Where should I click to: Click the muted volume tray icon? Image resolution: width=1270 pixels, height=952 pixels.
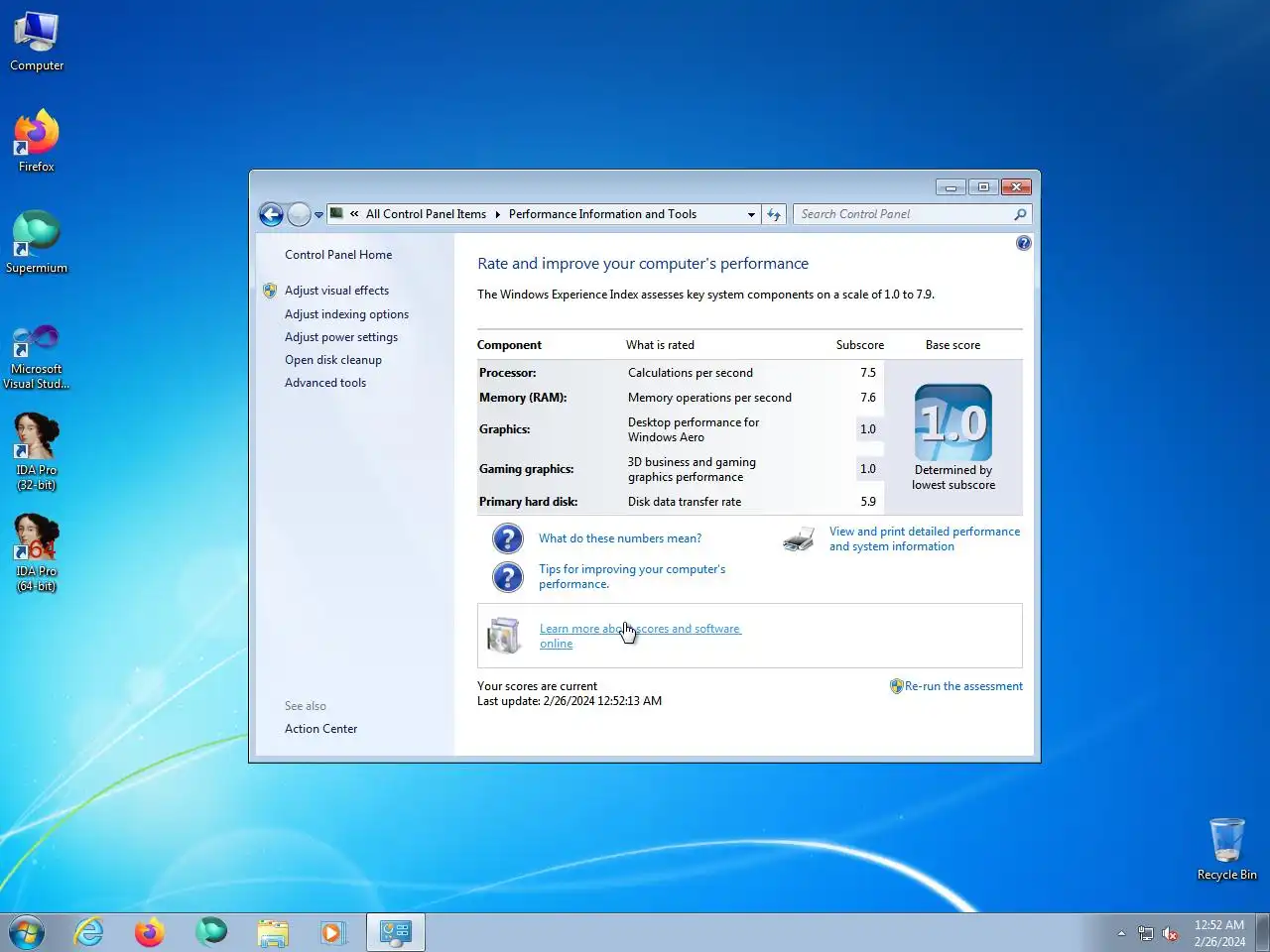pyautogui.click(x=1171, y=933)
